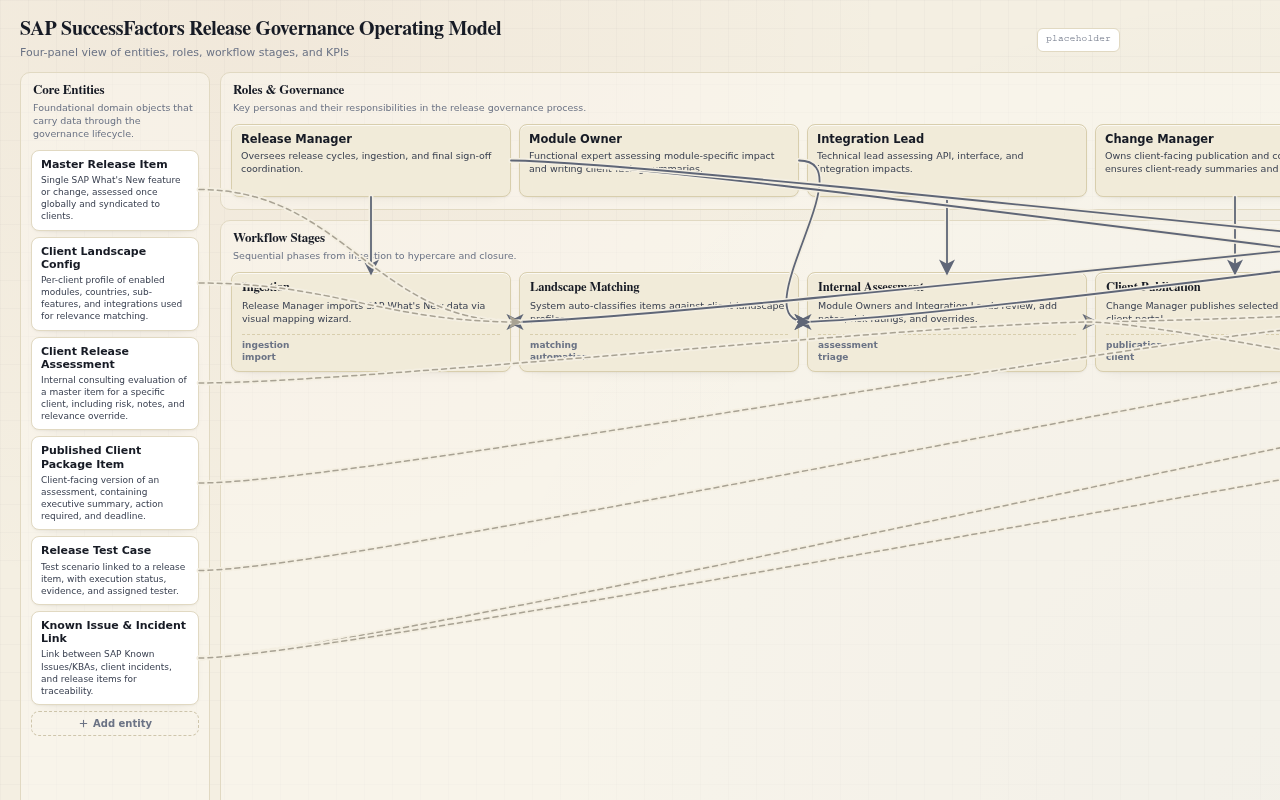Open the Client Landscape Config entity card

(115, 284)
